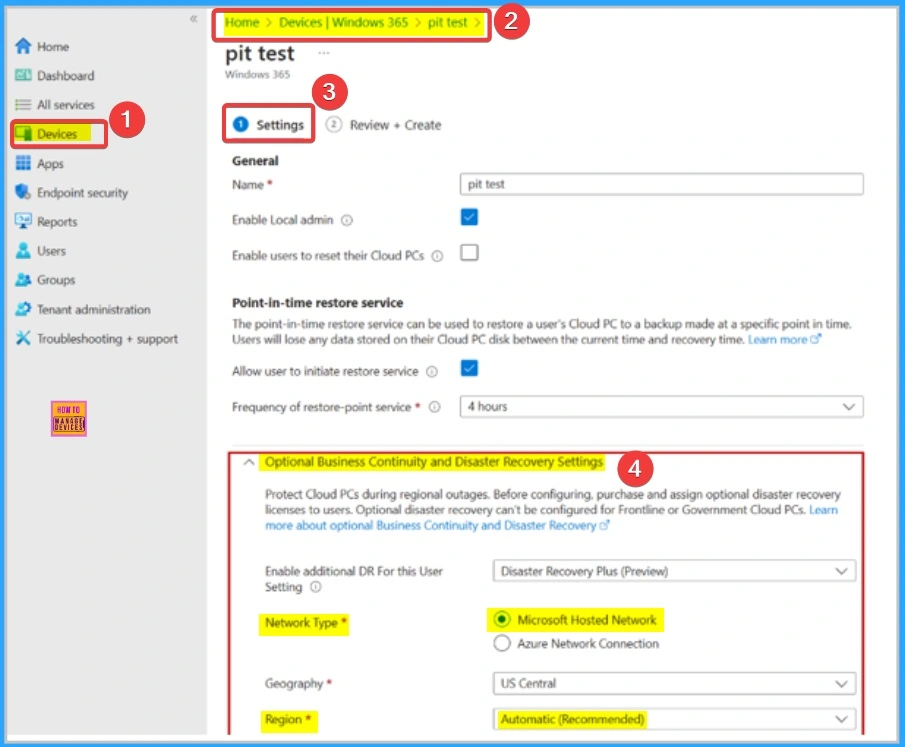This screenshot has height=747, width=905.
Task: Click the Tenant administration icon
Action: 23,309
